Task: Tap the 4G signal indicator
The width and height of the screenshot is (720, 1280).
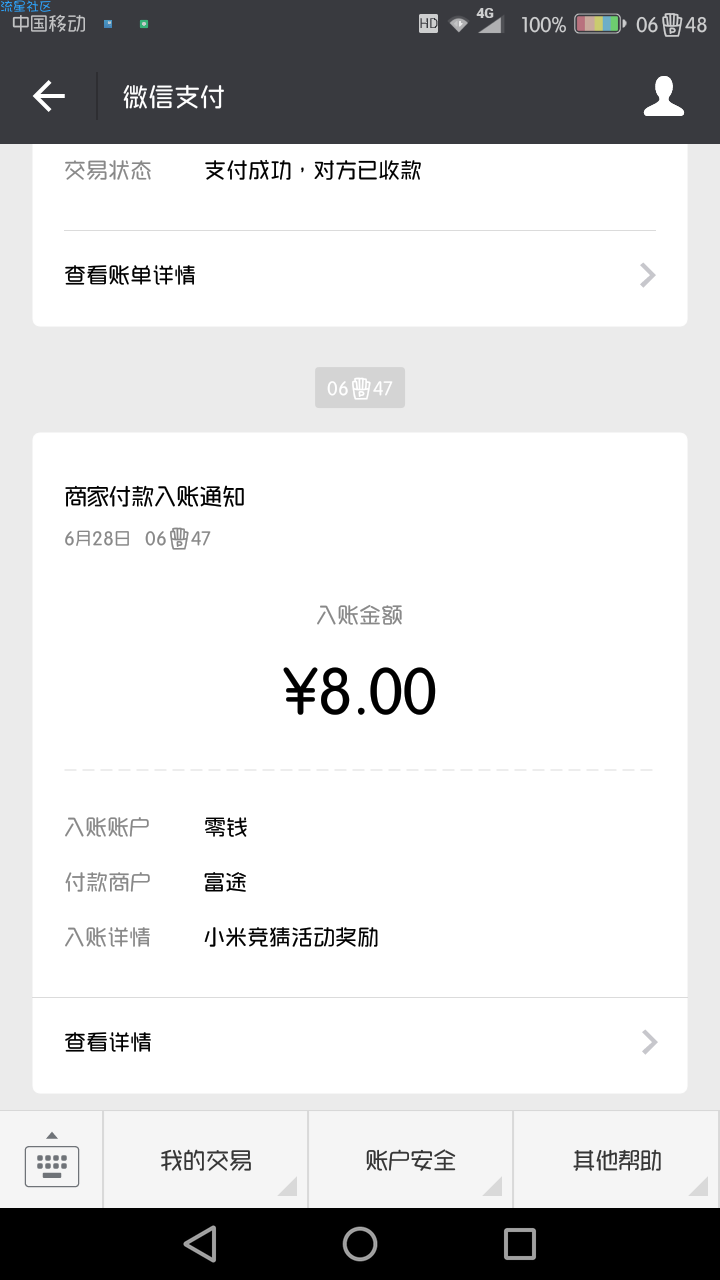Action: tap(488, 20)
